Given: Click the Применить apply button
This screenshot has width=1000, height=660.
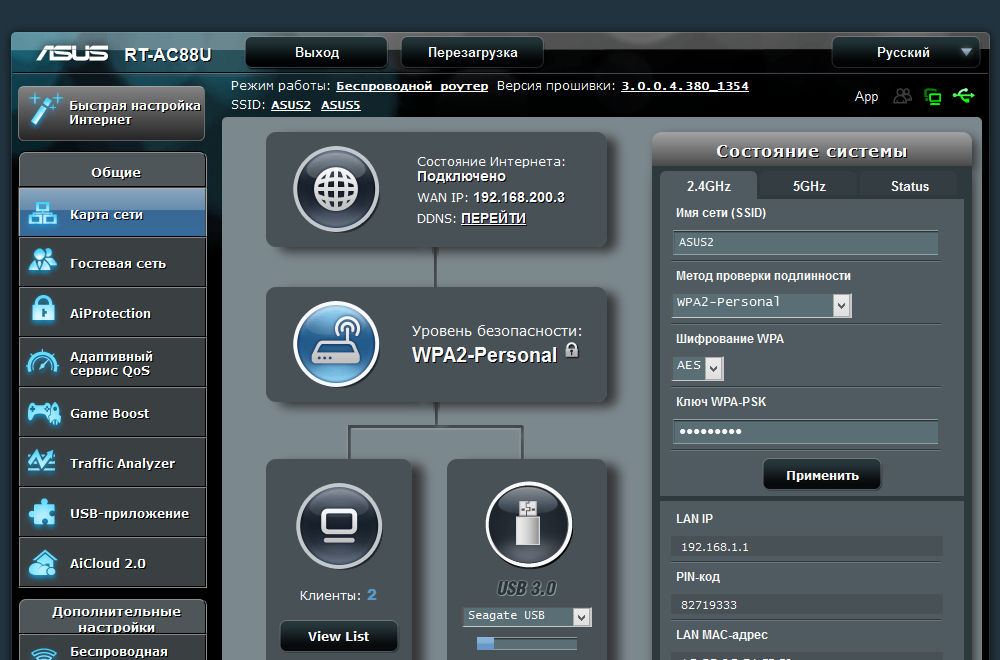Looking at the screenshot, I should [x=822, y=475].
